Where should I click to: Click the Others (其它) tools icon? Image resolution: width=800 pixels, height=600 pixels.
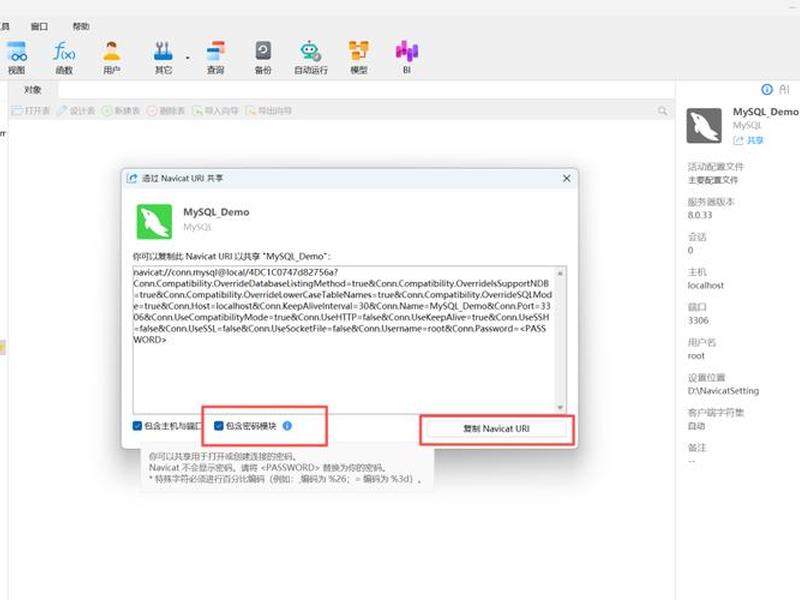[163, 57]
